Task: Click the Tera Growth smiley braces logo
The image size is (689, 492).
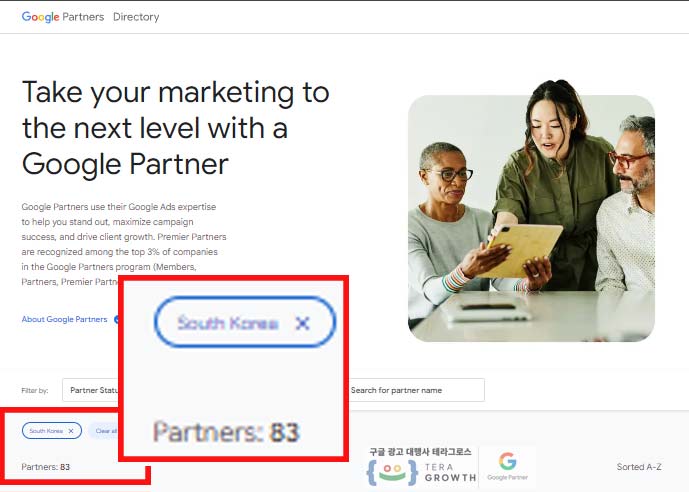Action: [x=392, y=473]
